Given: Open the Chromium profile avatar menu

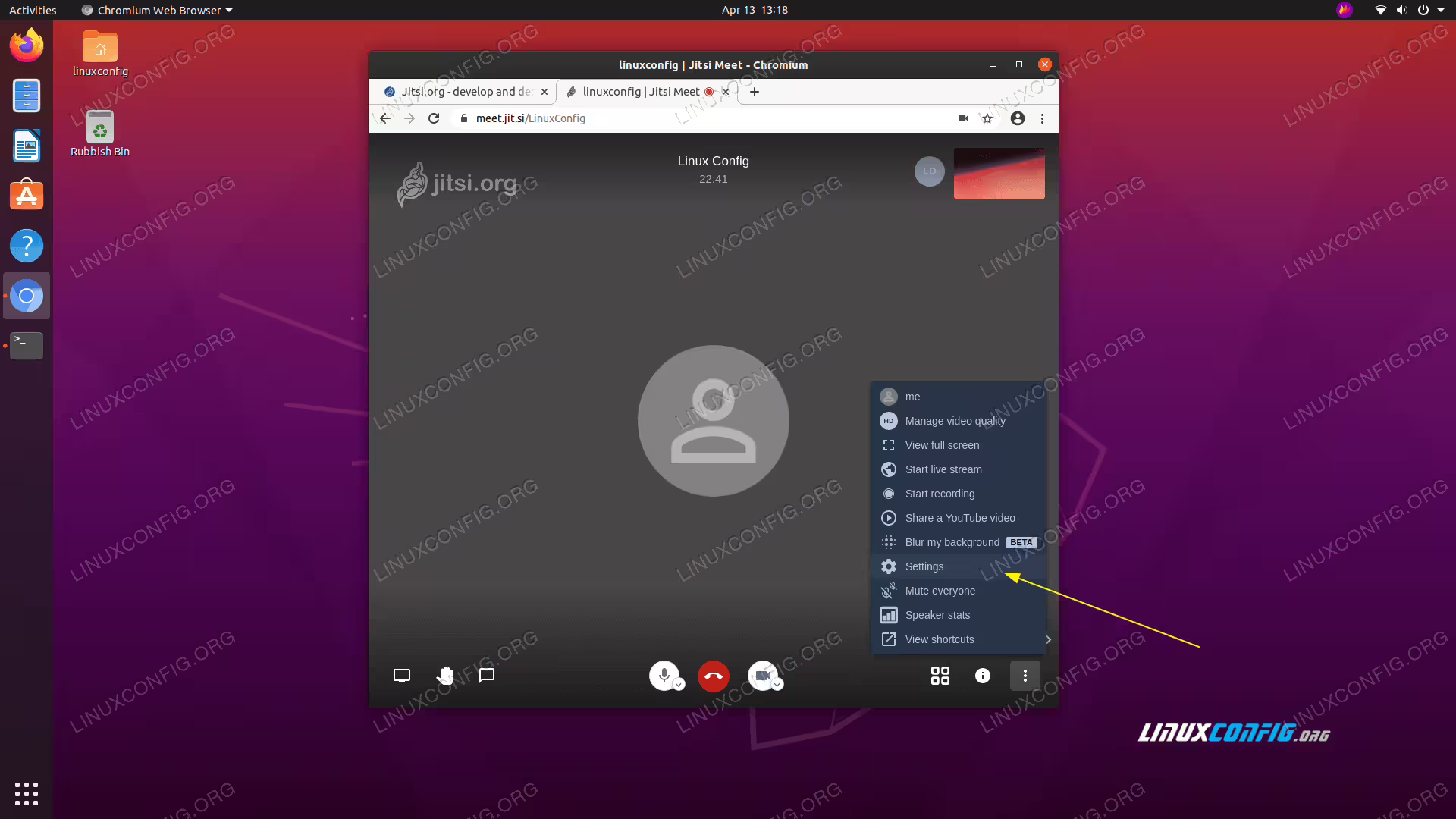Looking at the screenshot, I should coord(1018,118).
